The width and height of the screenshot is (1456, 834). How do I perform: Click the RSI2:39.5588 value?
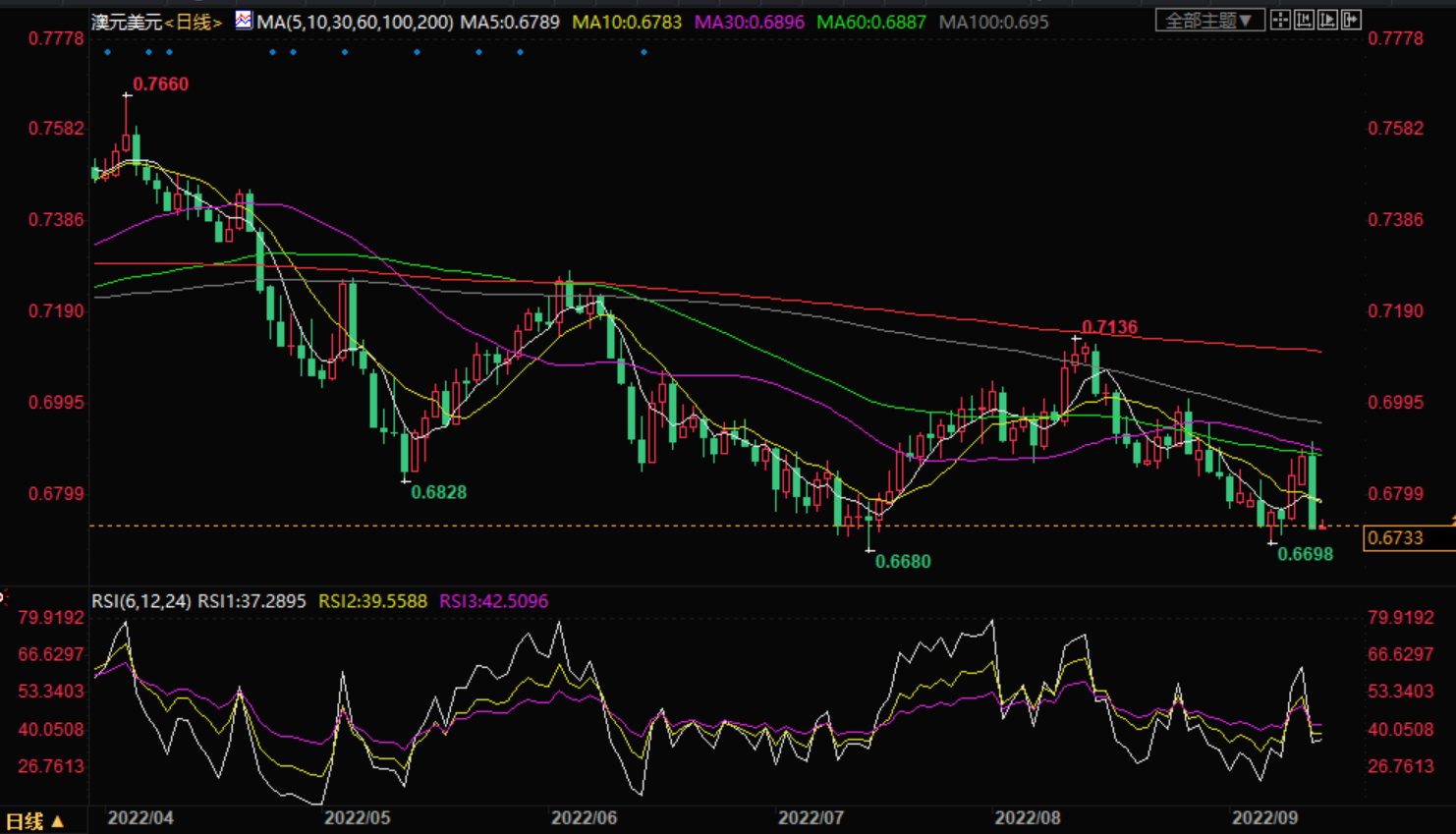(x=373, y=601)
